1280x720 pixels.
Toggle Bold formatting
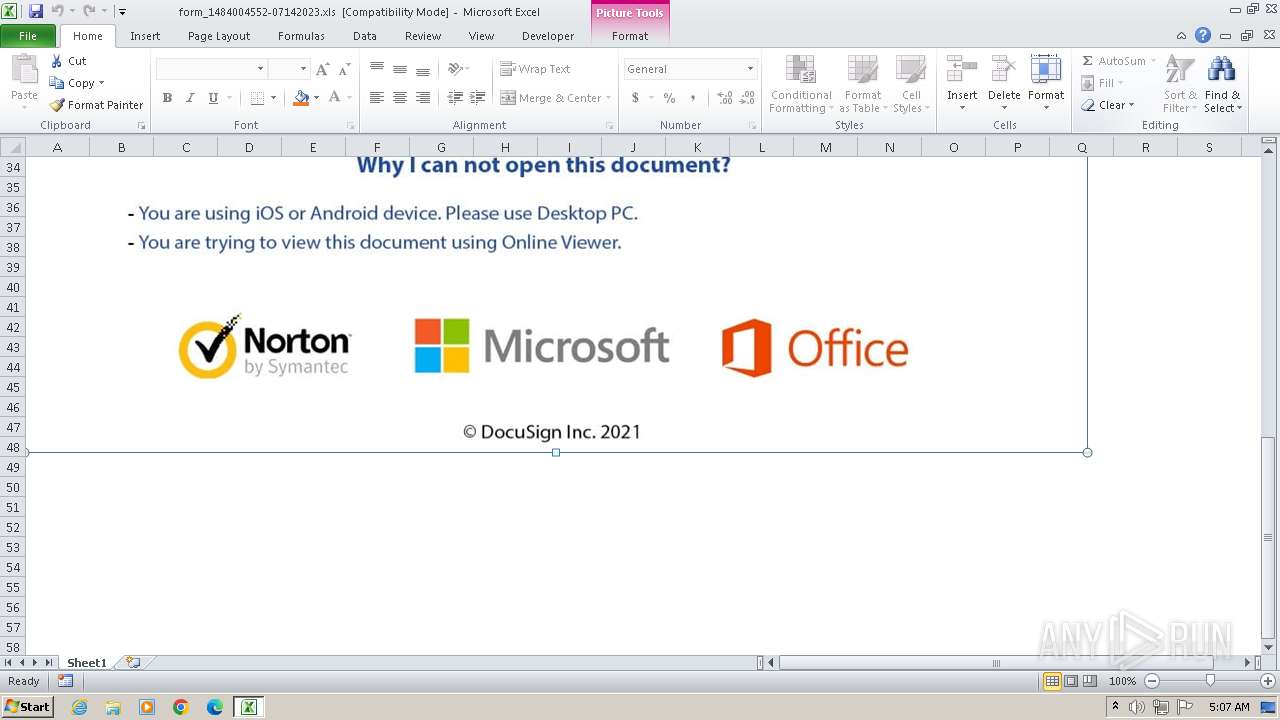[167, 98]
